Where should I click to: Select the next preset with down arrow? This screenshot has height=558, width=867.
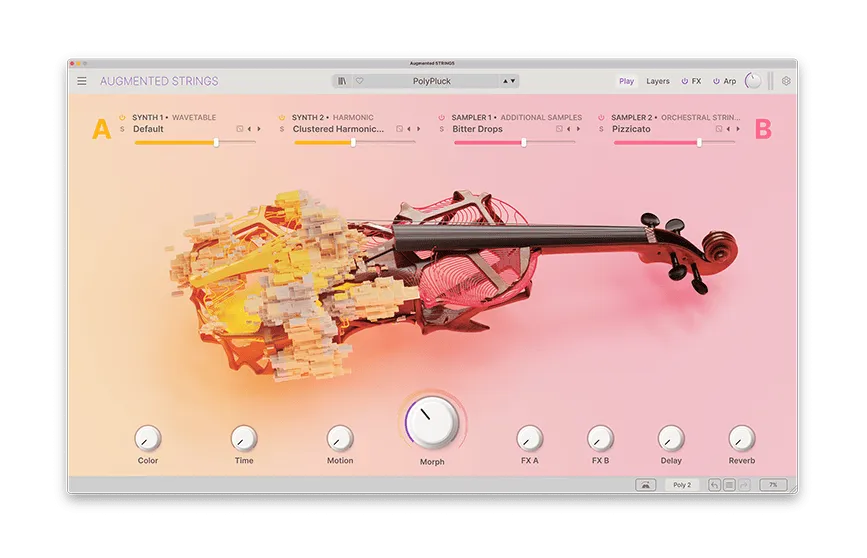[513, 81]
